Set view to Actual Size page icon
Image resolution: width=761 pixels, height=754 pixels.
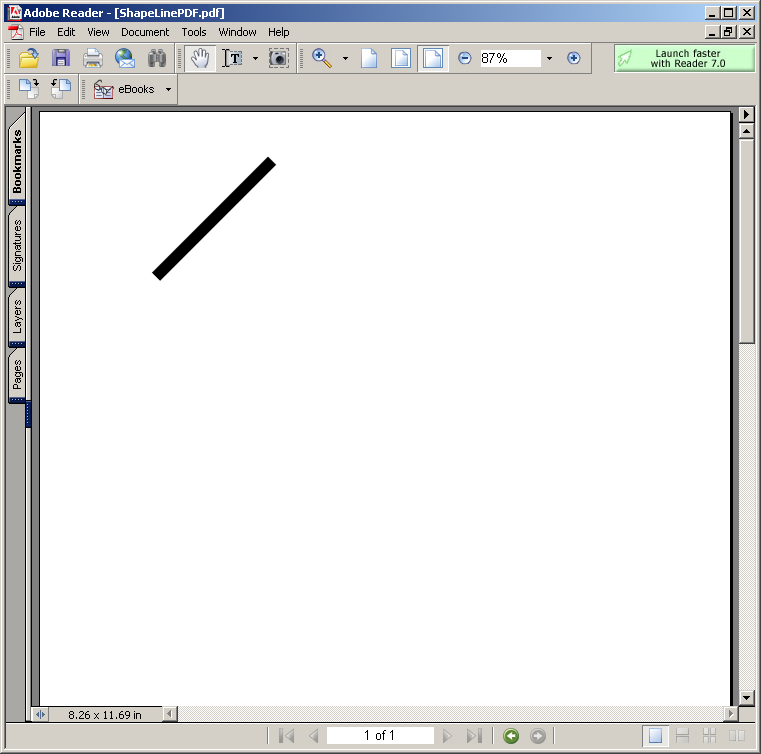369,58
